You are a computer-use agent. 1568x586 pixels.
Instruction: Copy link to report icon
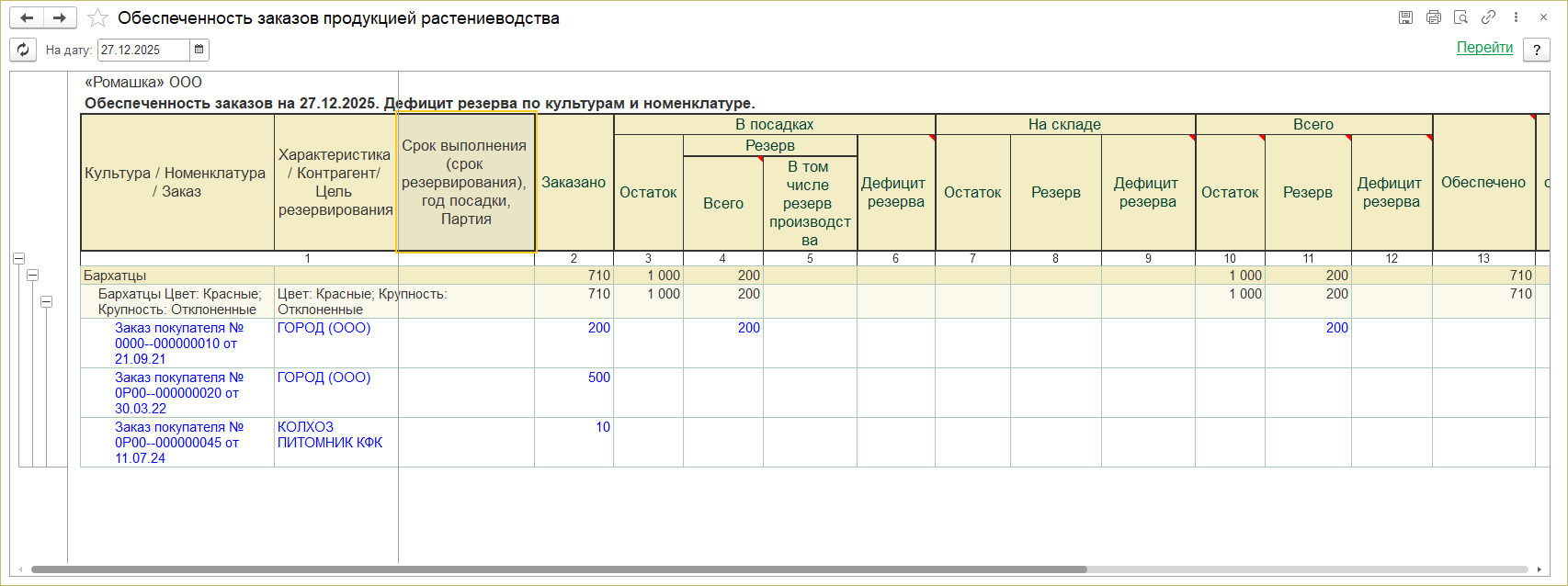point(1488,17)
